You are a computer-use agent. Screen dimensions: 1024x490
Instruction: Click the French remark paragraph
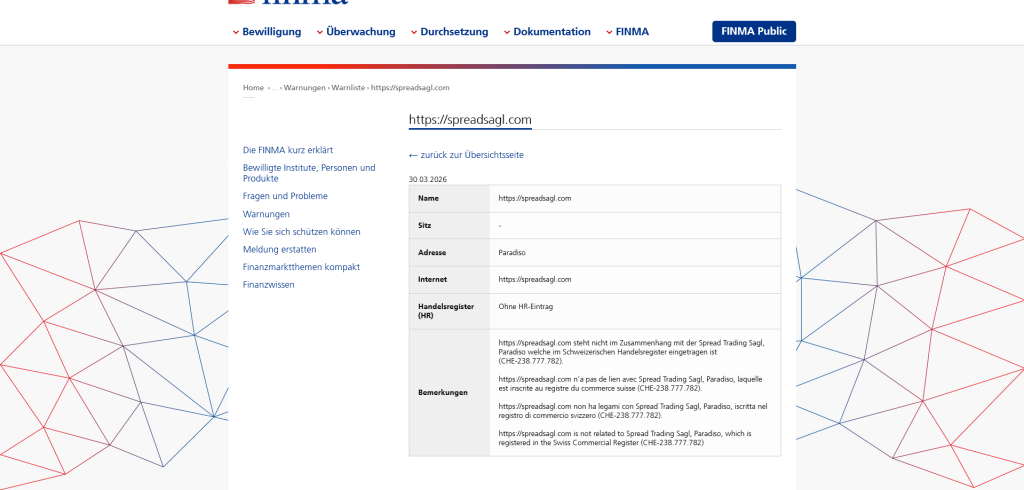[x=630, y=384]
